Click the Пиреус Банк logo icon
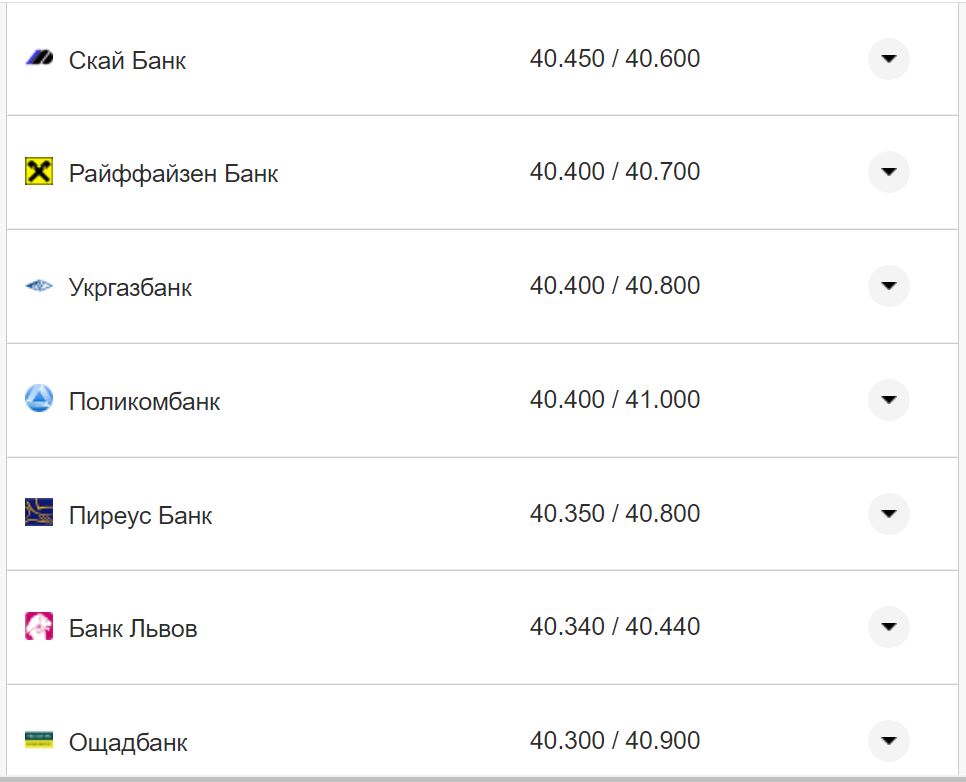This screenshot has width=966, height=782. pos(39,513)
